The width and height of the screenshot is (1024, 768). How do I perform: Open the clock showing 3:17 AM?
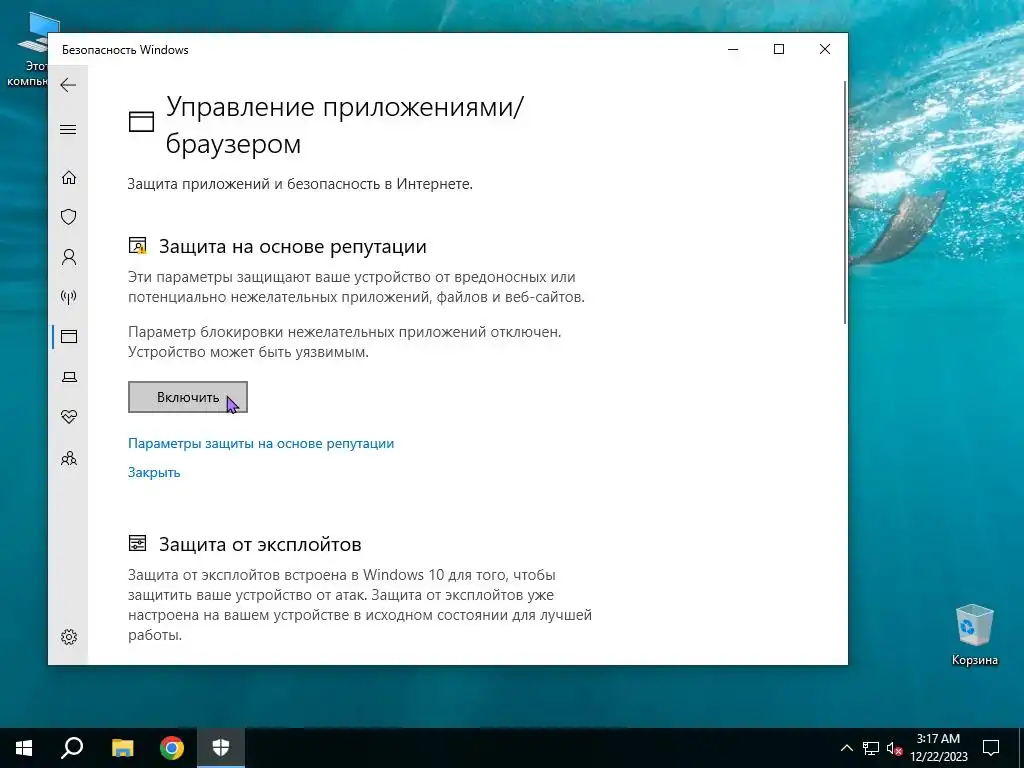[938, 748]
